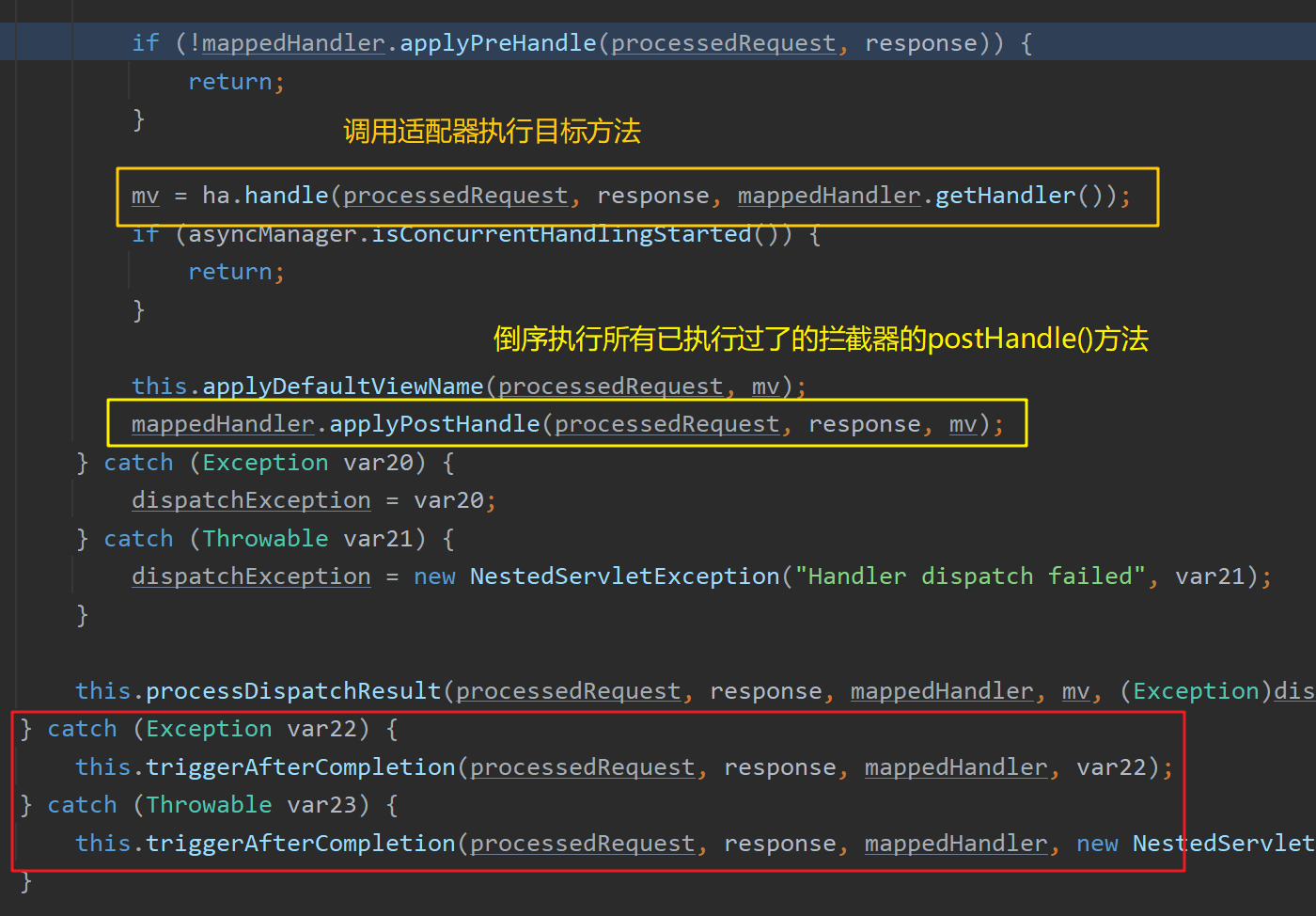Image resolution: width=1316 pixels, height=916 pixels.
Task: Click the (Exception) cast in processDispatchResult line
Action: [x=1196, y=691]
